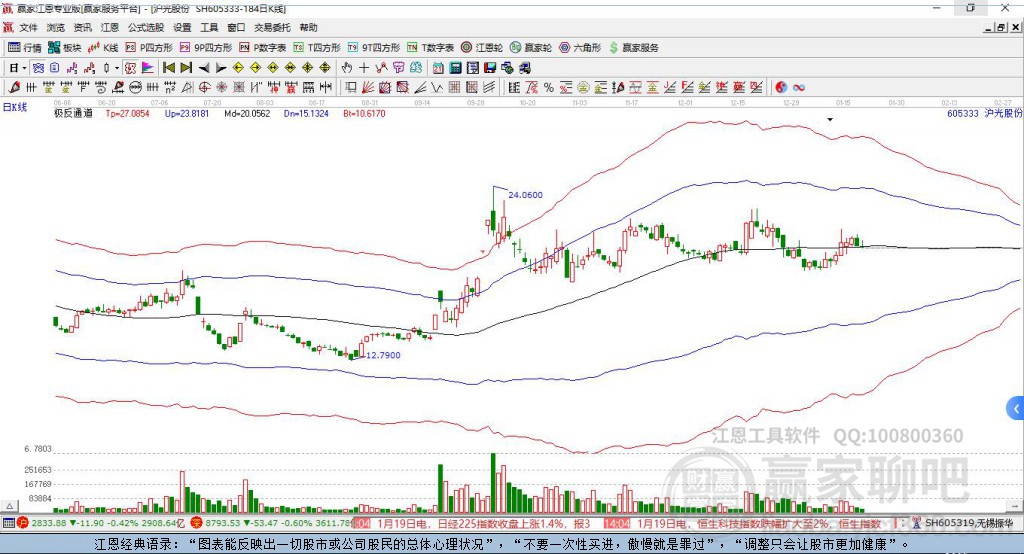
Task: Open the P四方形 tool
Action: [149, 48]
